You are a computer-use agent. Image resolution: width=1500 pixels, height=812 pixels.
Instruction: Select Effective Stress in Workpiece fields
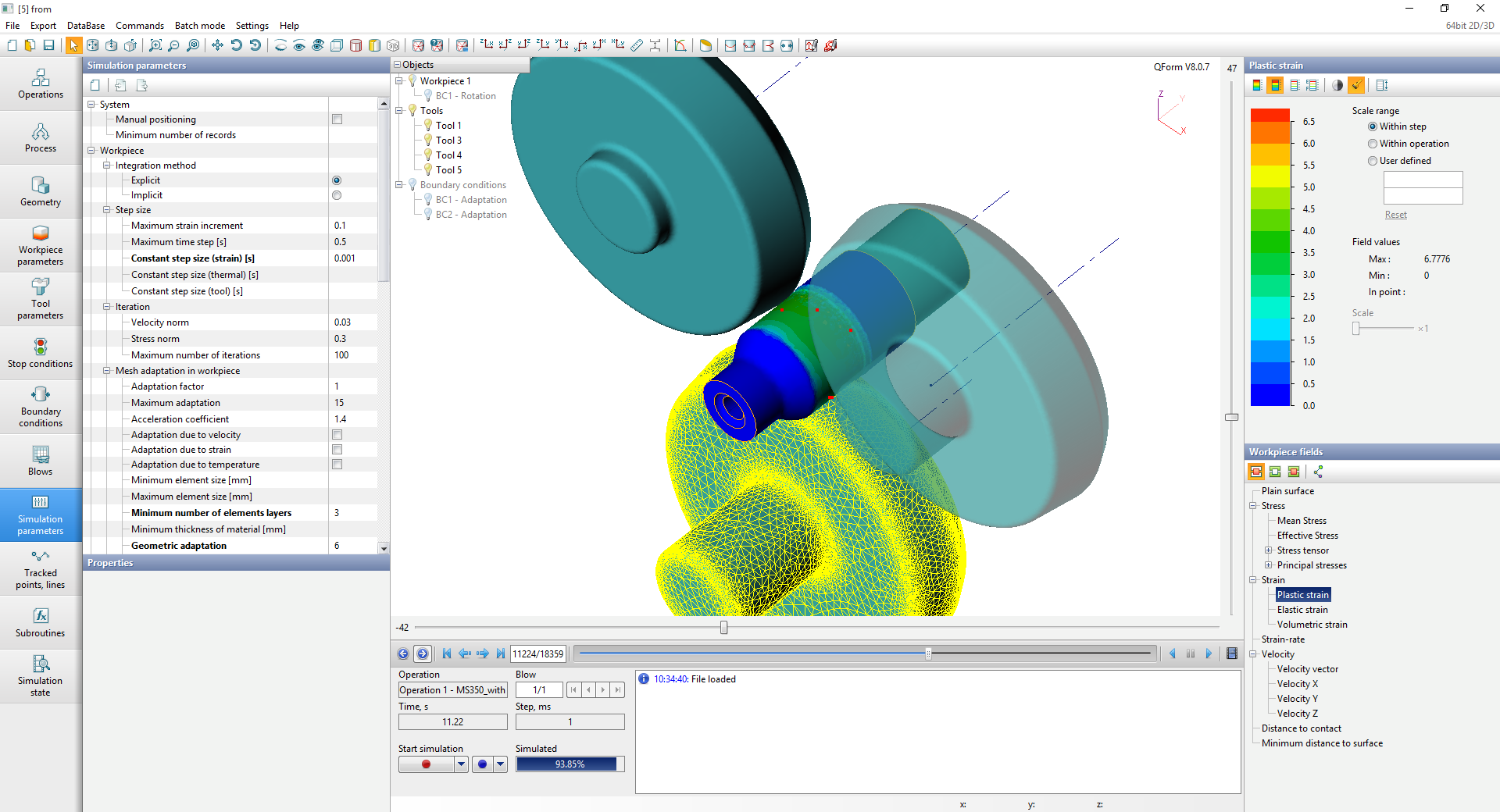(1307, 536)
